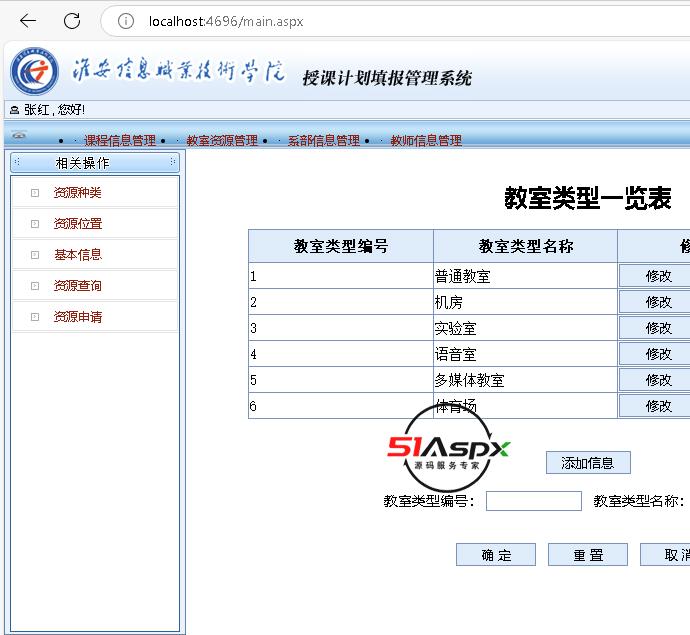Click the square icon beside 资源位置

click(x=35, y=224)
